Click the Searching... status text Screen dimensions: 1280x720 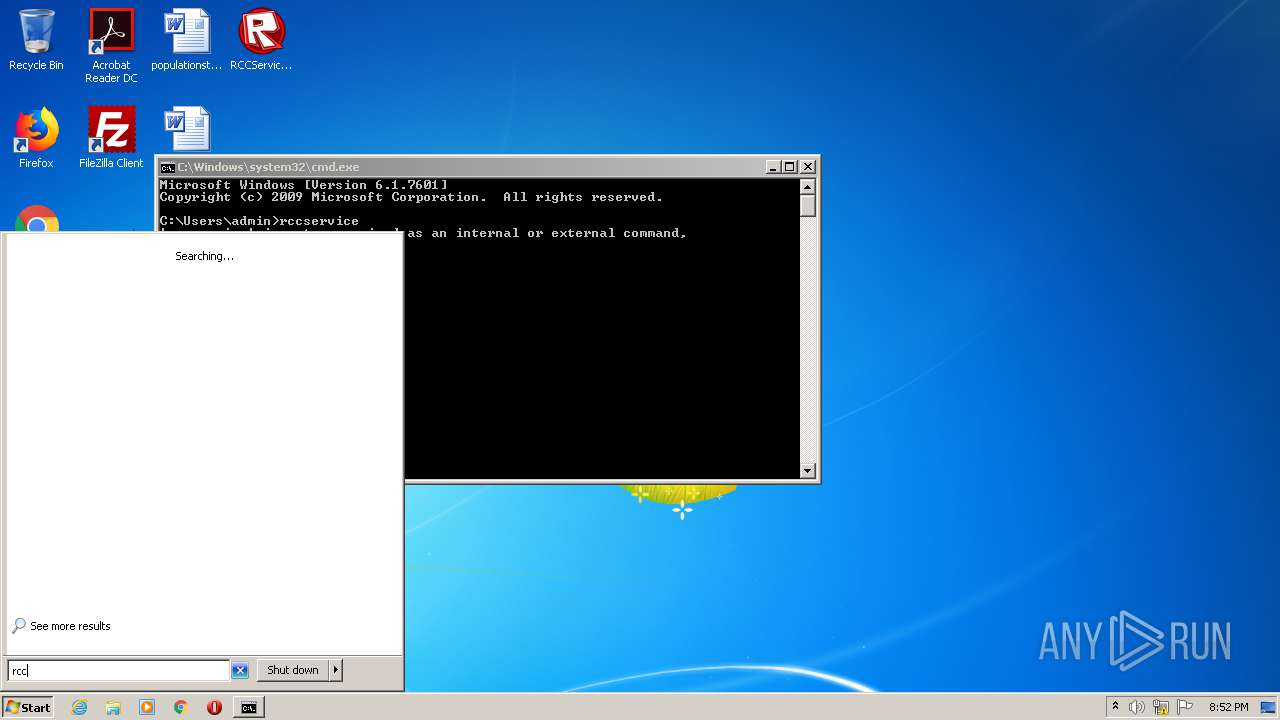[204, 256]
